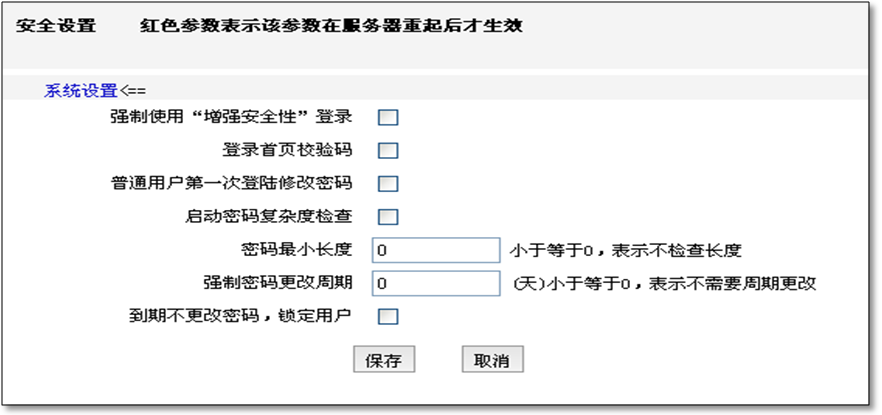
Task: Enable the 强制使用"增强安全性"登录 checkbox
Action: [x=388, y=118]
